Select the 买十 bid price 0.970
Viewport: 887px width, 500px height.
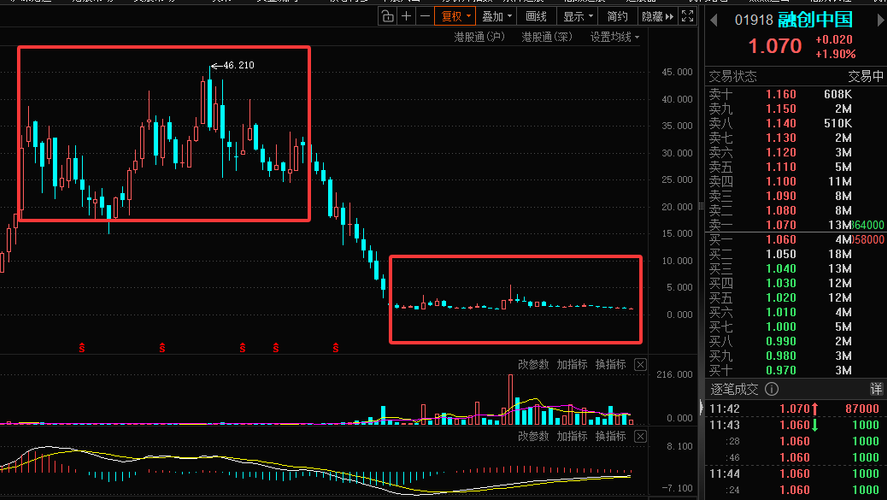click(x=781, y=370)
